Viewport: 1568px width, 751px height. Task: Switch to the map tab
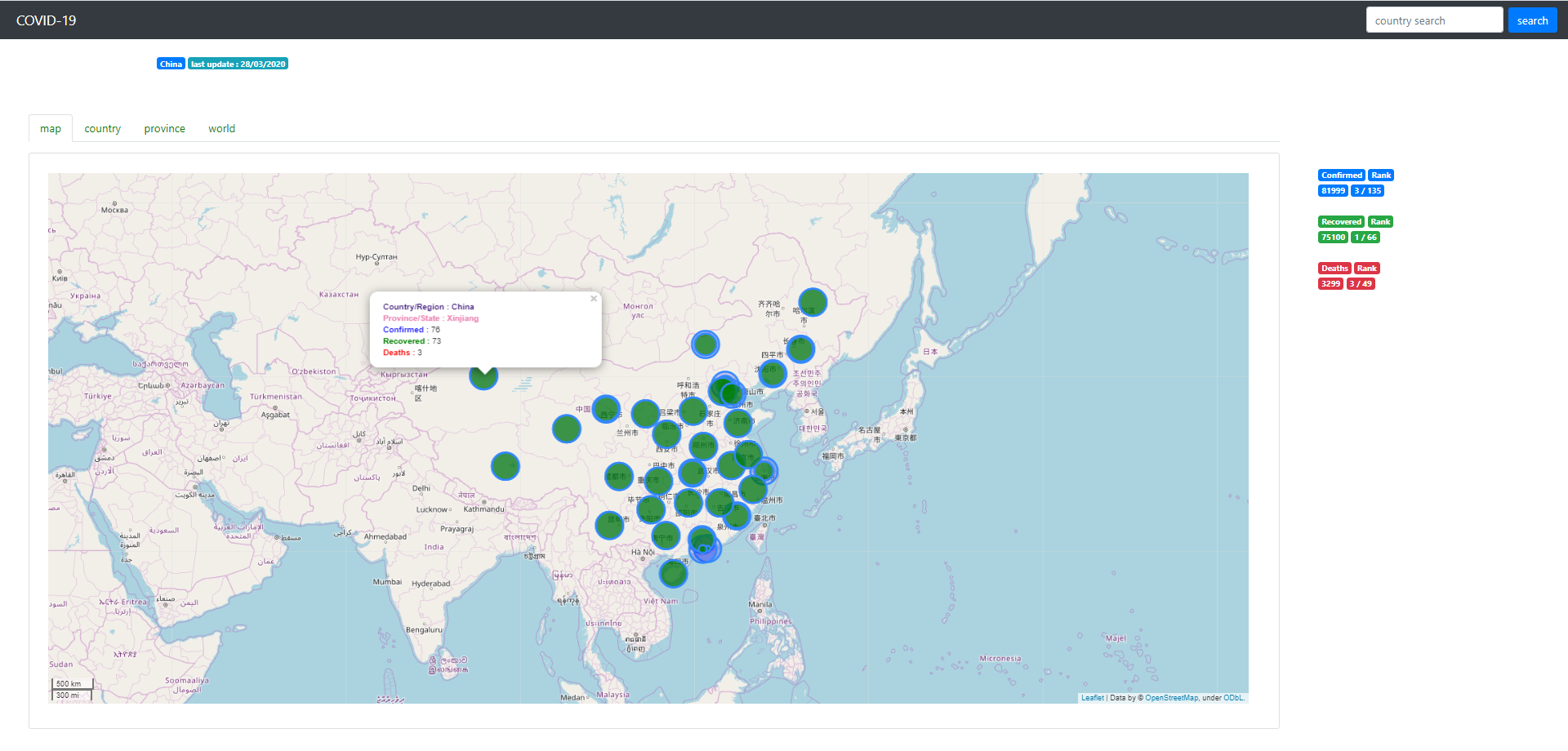51,128
